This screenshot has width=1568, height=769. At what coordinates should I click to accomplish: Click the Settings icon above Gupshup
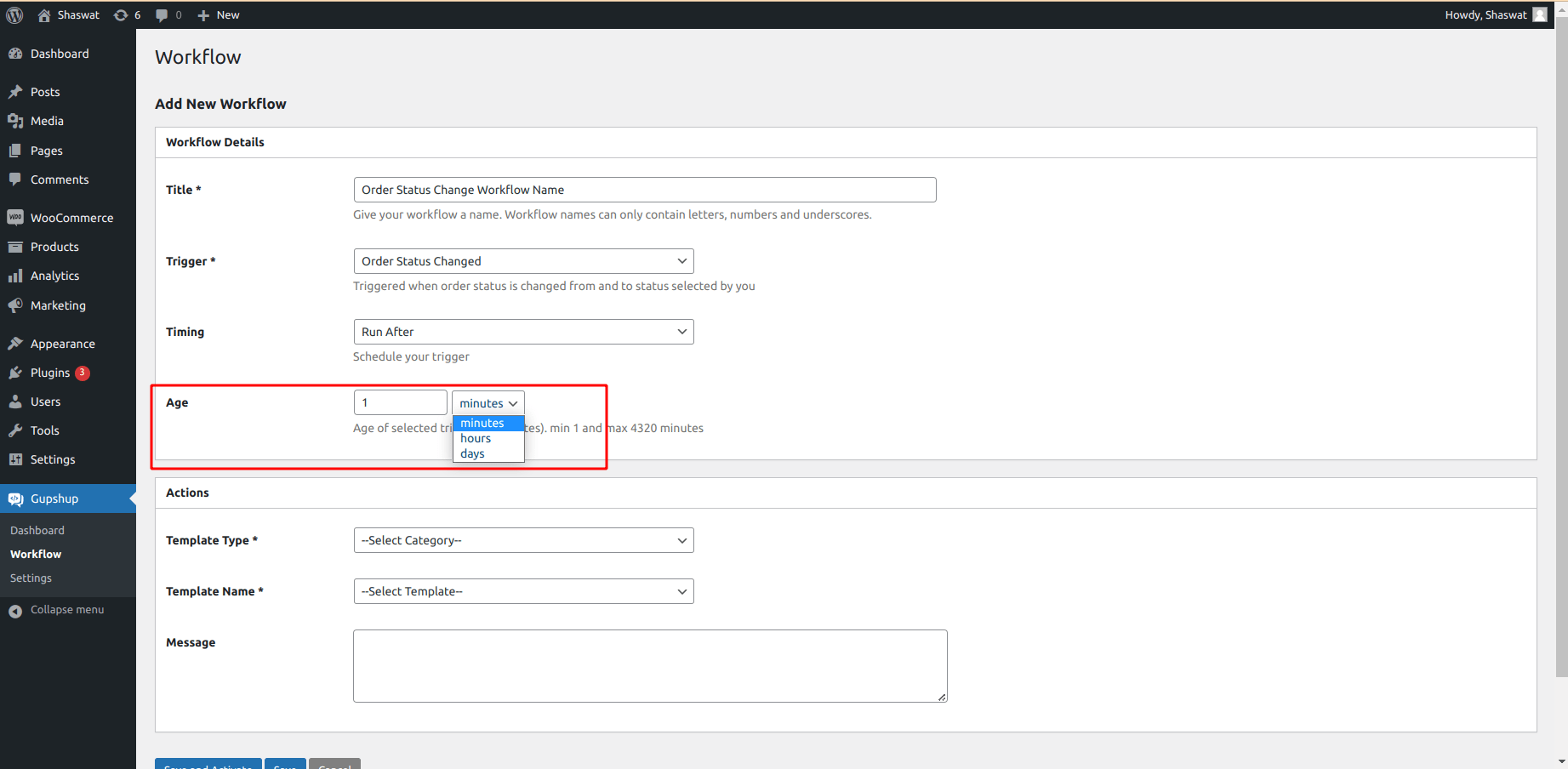click(x=15, y=459)
